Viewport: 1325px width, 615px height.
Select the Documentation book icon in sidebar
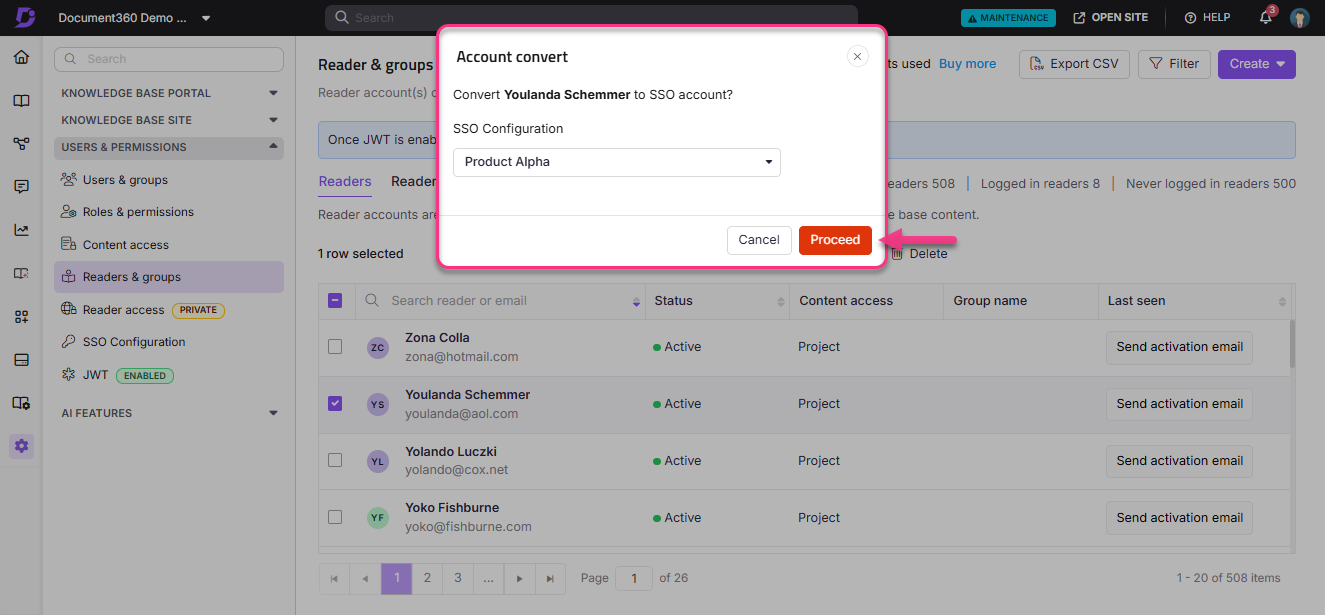pyautogui.click(x=21, y=100)
